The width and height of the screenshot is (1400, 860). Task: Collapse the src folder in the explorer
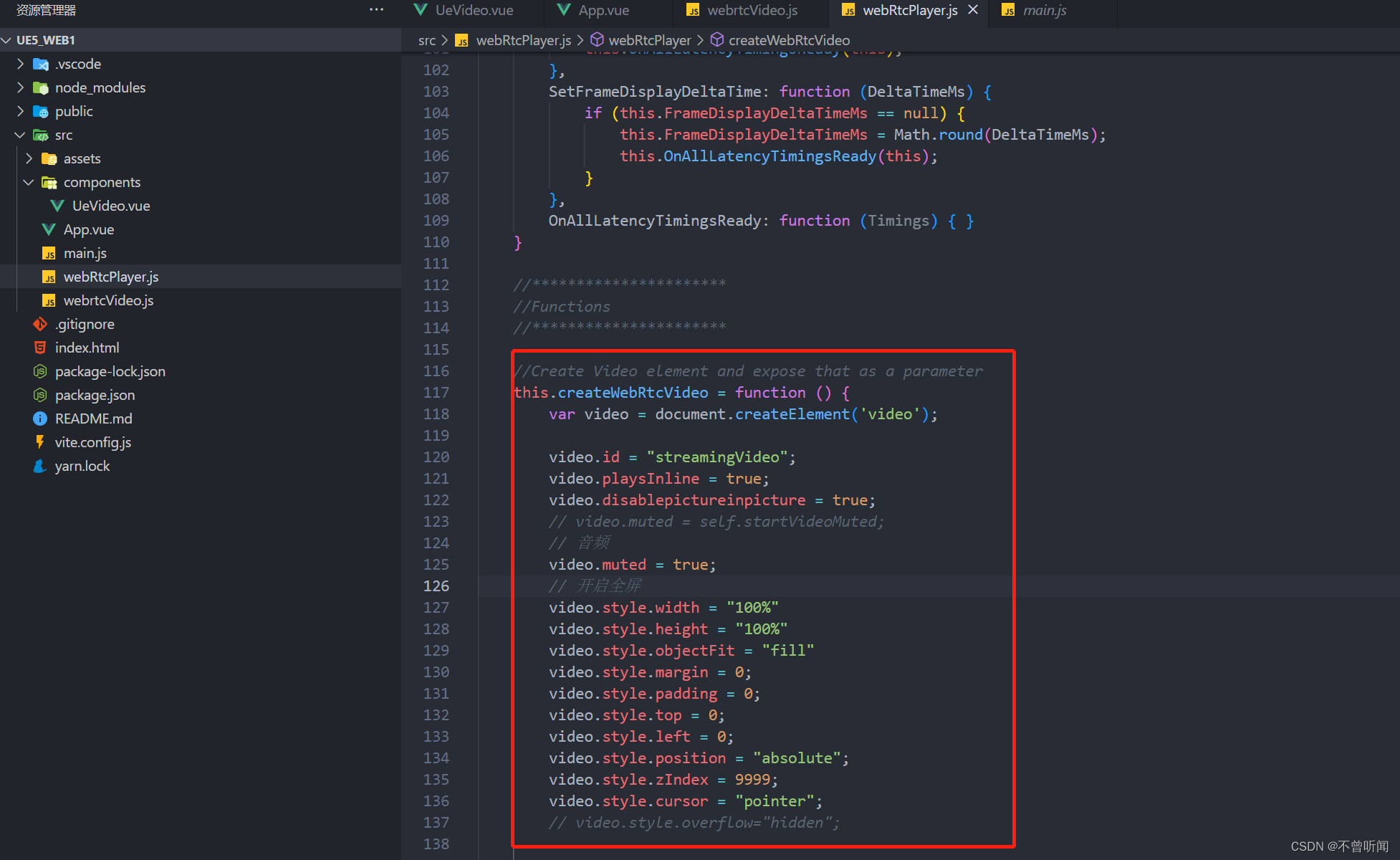click(20, 135)
